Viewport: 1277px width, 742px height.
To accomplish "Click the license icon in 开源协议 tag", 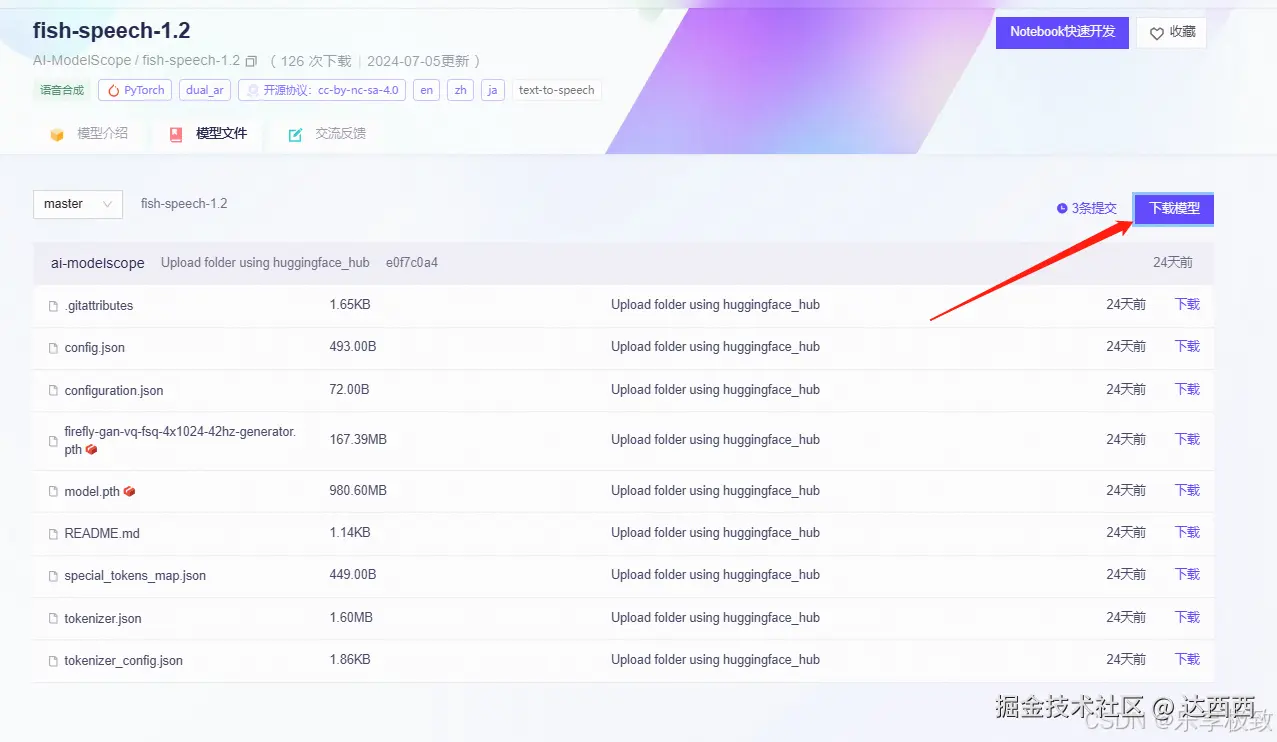I will [x=253, y=91].
